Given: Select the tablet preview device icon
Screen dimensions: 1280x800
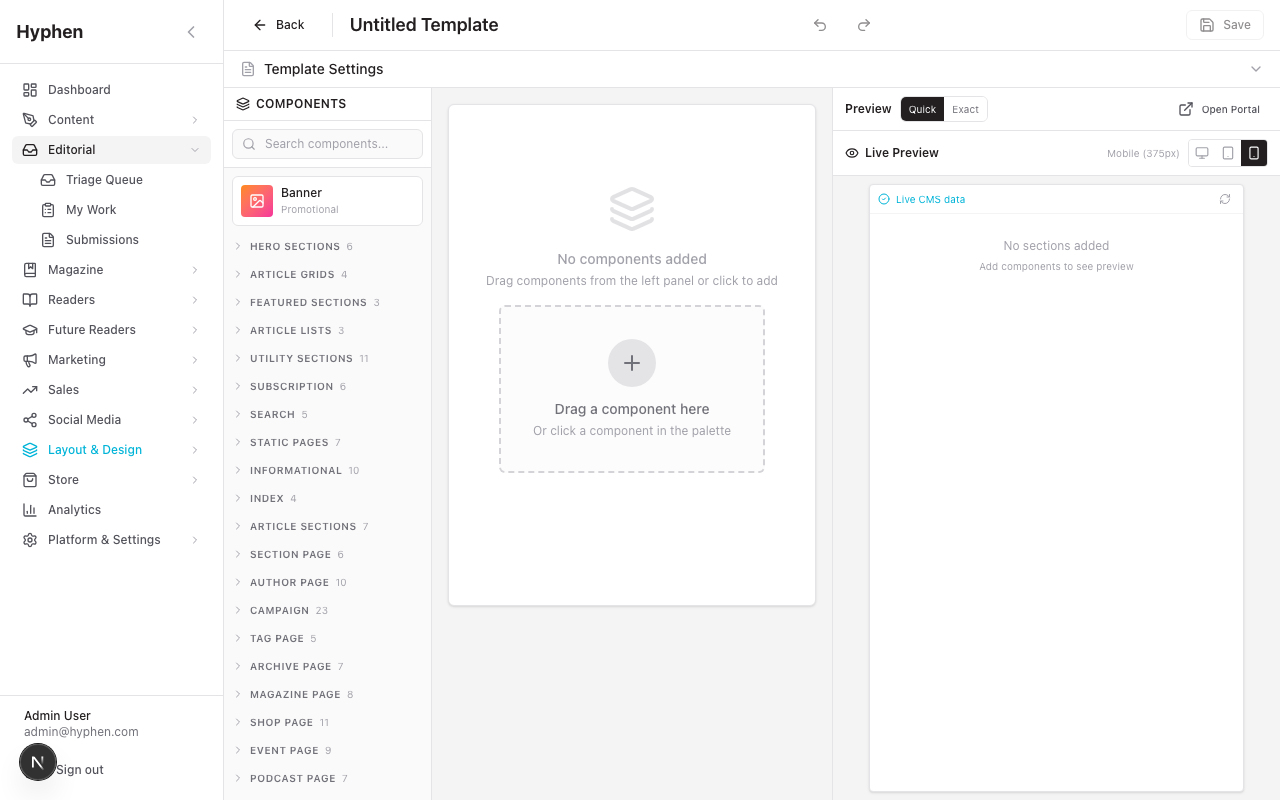Looking at the screenshot, I should pyautogui.click(x=1227, y=153).
